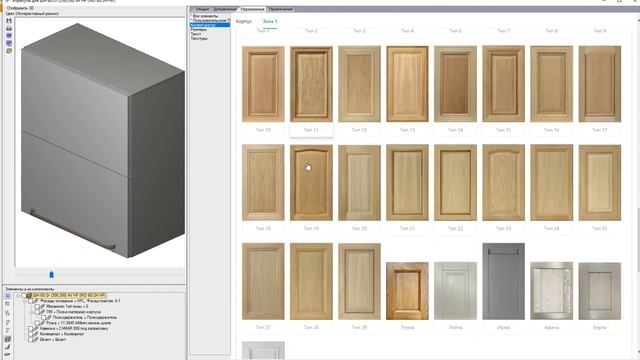Choose the Тип 27 facade thumbnail
Viewport: 640px width, 360px height.
coord(263,281)
